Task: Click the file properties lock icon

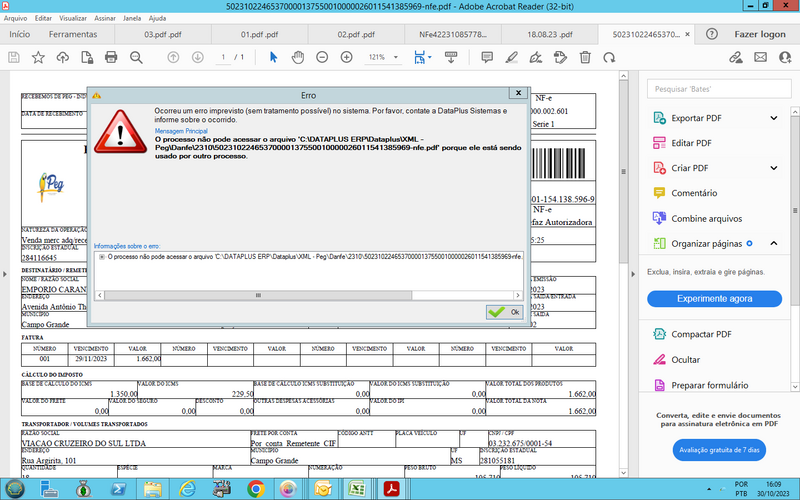Action: click(x=87, y=57)
